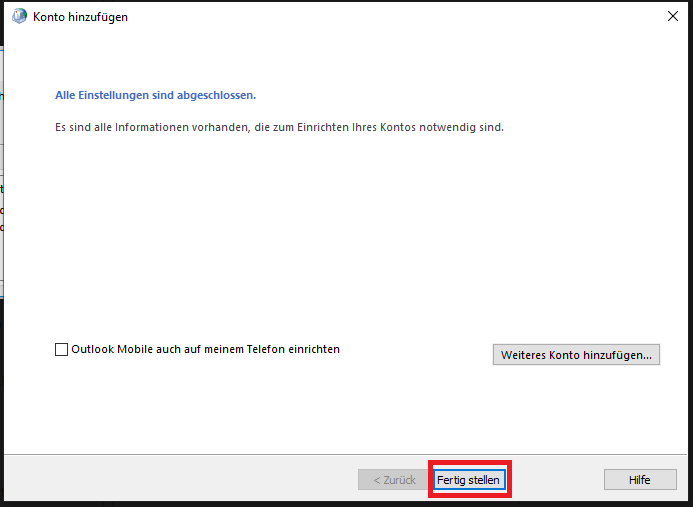
Task: Click the 'Es sind alle Informationen vorhanden' description
Action: (x=278, y=128)
